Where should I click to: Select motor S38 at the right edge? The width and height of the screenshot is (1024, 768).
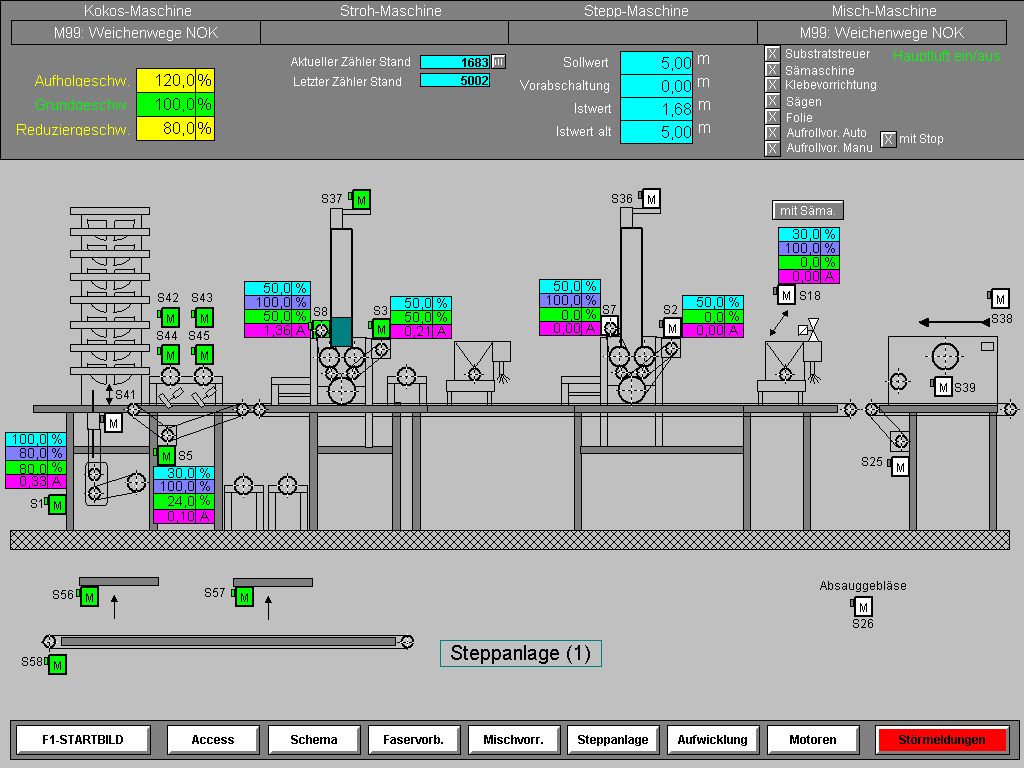click(x=1000, y=298)
